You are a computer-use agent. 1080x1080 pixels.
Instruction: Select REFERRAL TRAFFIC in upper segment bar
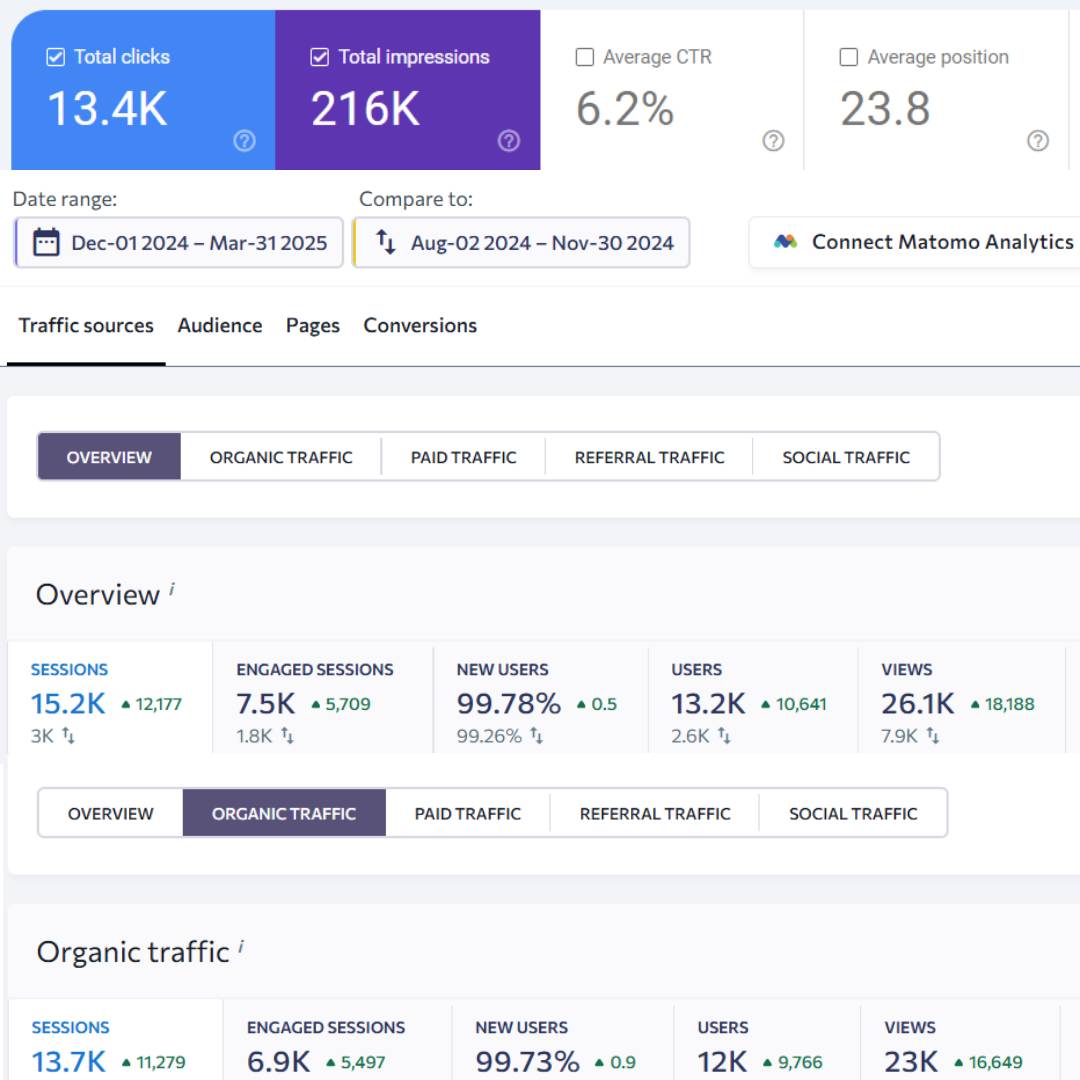(650, 457)
